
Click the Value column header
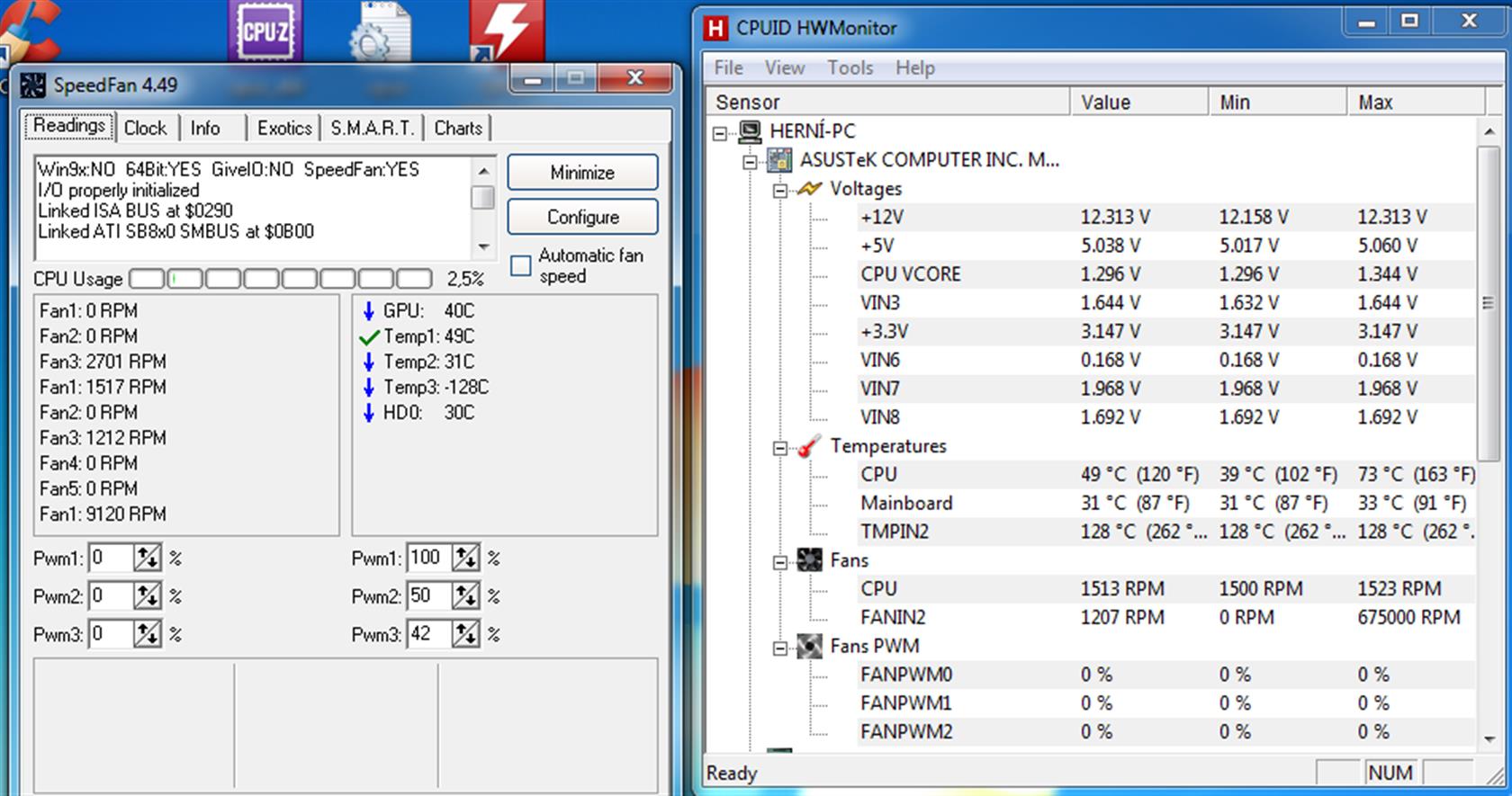[1138, 102]
